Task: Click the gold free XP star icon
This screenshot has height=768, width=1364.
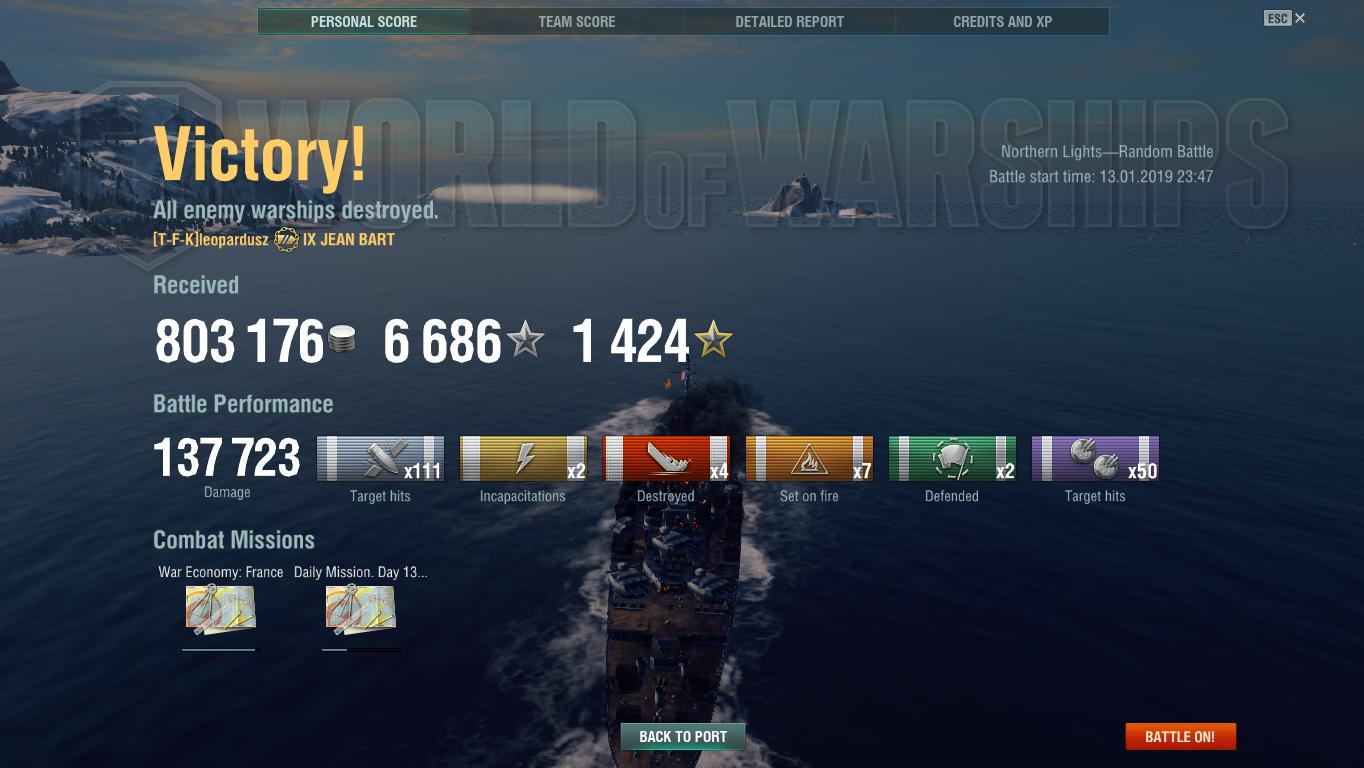Action: tap(713, 341)
